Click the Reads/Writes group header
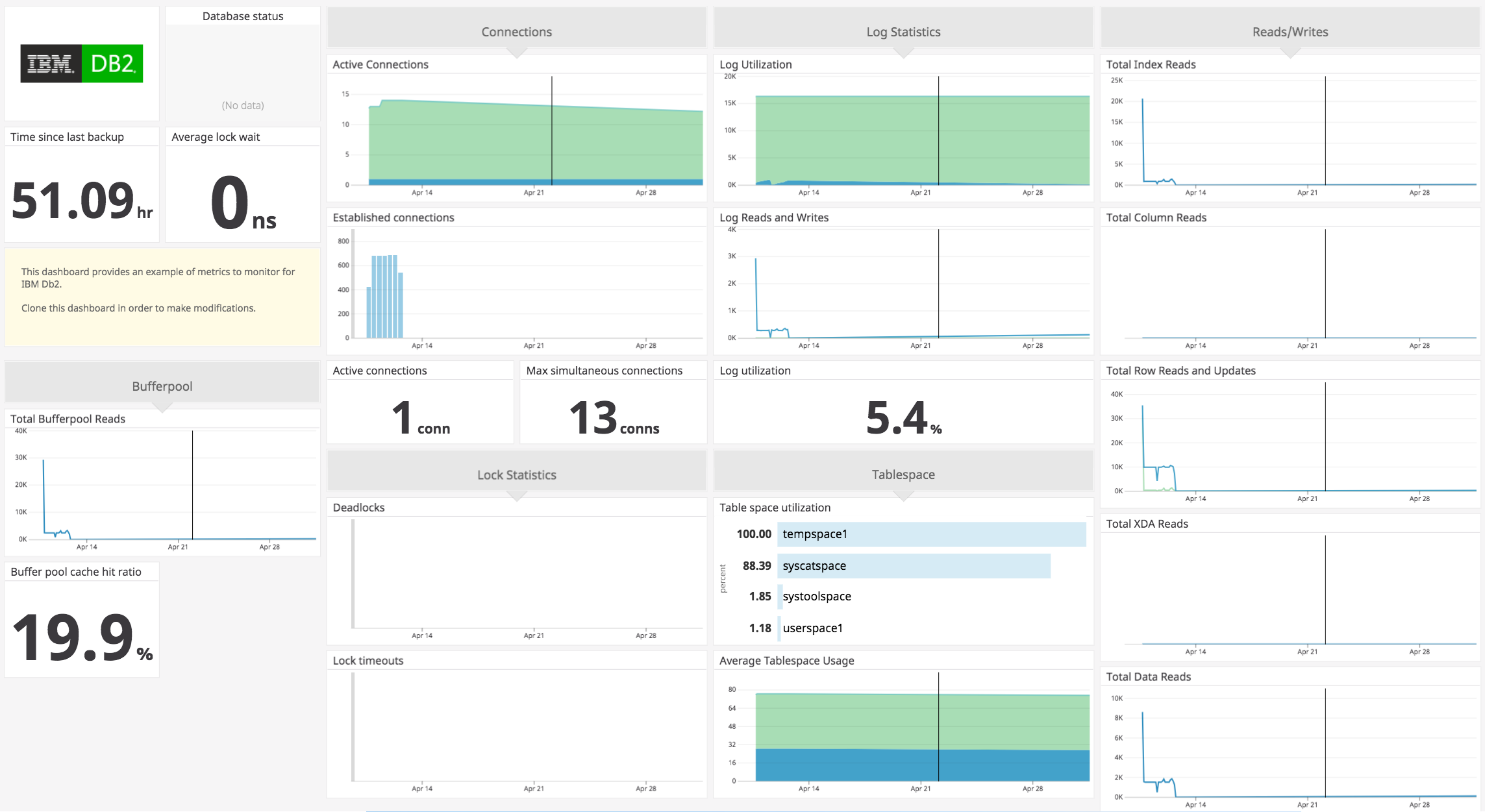Image resolution: width=1485 pixels, height=812 pixels. pos(1290,32)
